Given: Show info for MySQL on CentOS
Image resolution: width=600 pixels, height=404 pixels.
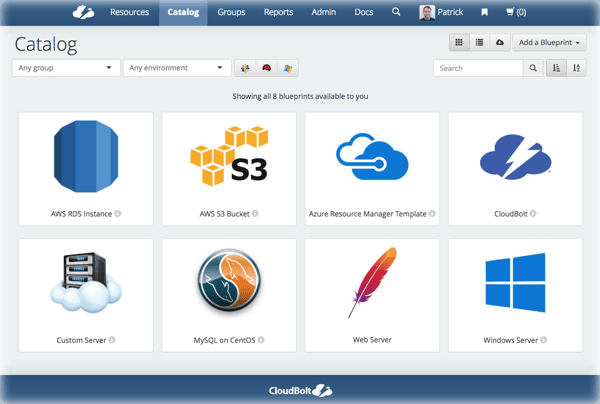Looking at the screenshot, I should point(261,340).
